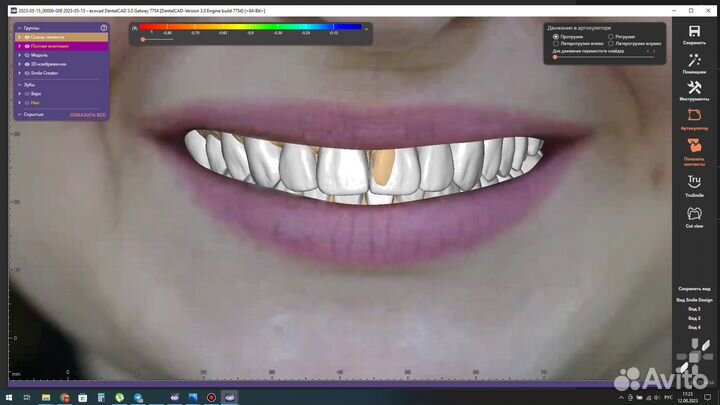
Task: Select the Протрузия radio button
Action: pyautogui.click(x=556, y=37)
